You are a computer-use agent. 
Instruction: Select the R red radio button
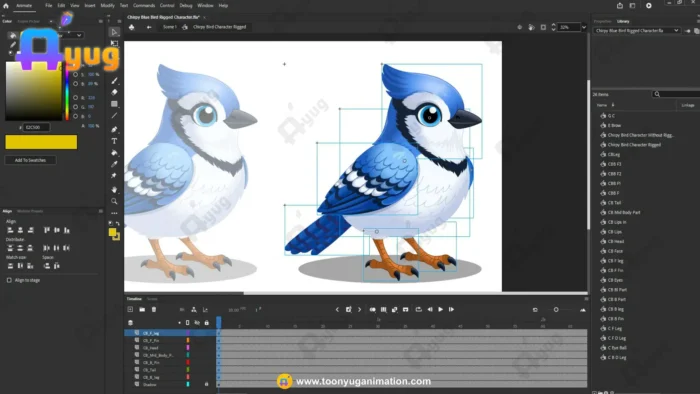click(x=75, y=97)
